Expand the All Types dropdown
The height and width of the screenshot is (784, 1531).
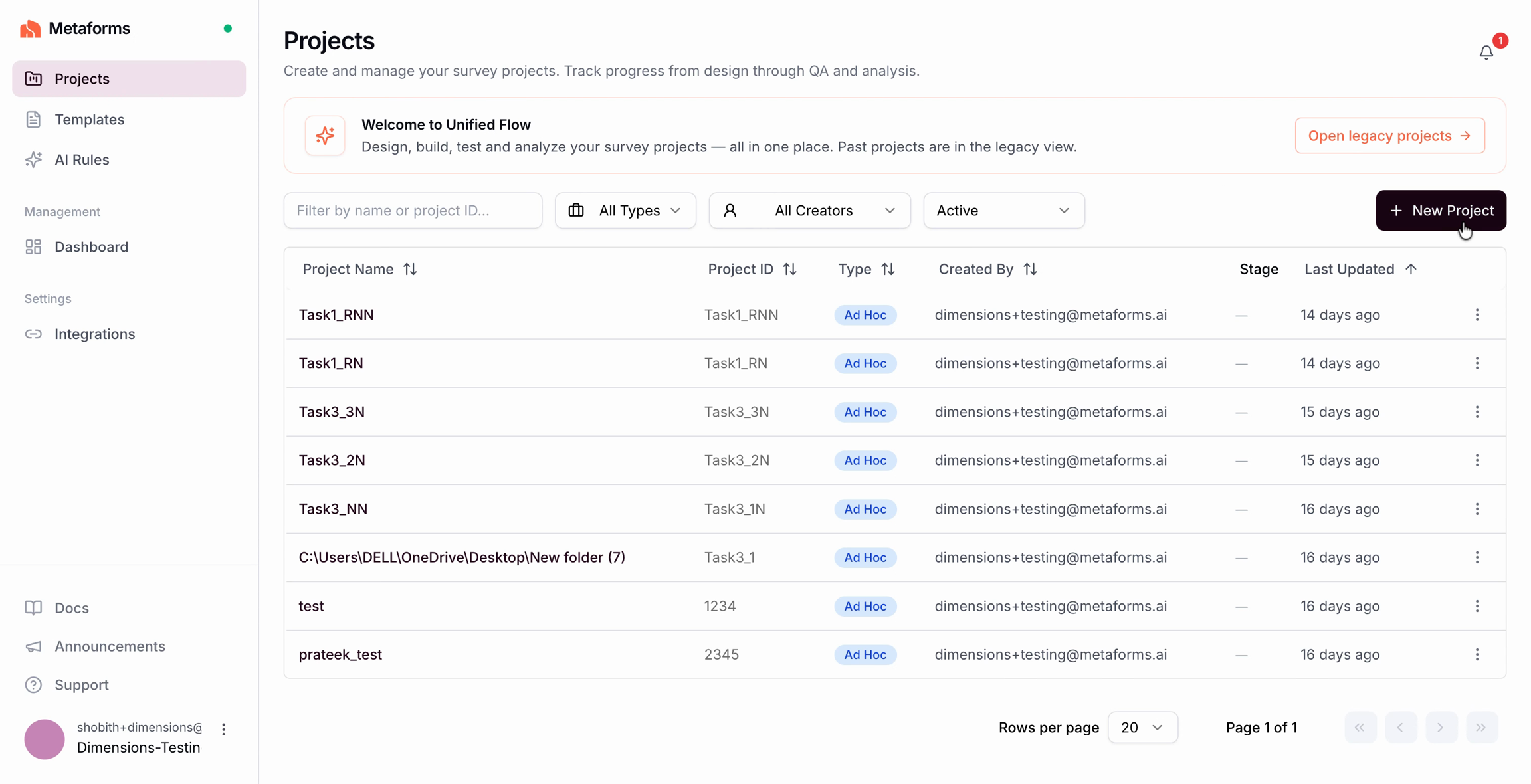(625, 211)
